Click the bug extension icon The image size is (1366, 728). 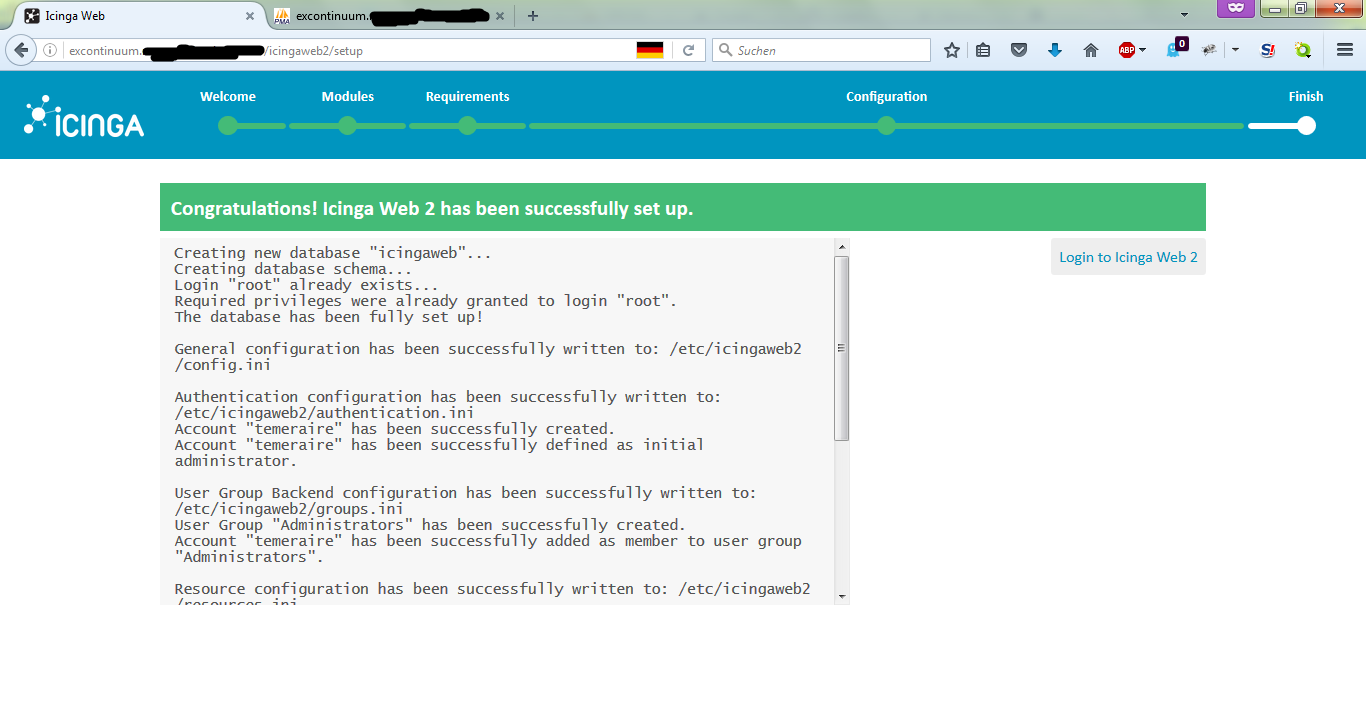pos(1210,50)
